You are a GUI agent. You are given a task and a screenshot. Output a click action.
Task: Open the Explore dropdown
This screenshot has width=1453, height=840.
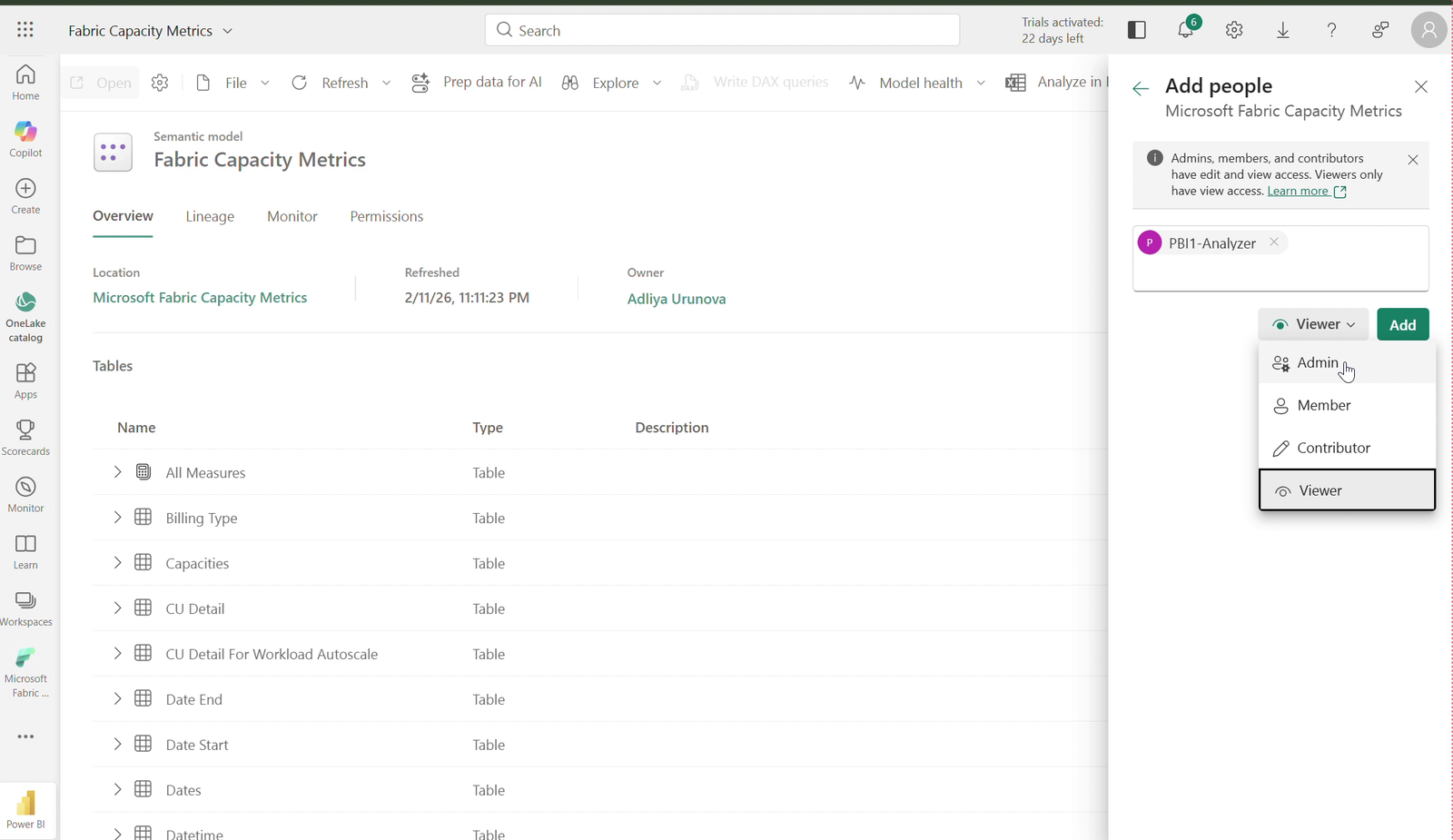pos(611,83)
